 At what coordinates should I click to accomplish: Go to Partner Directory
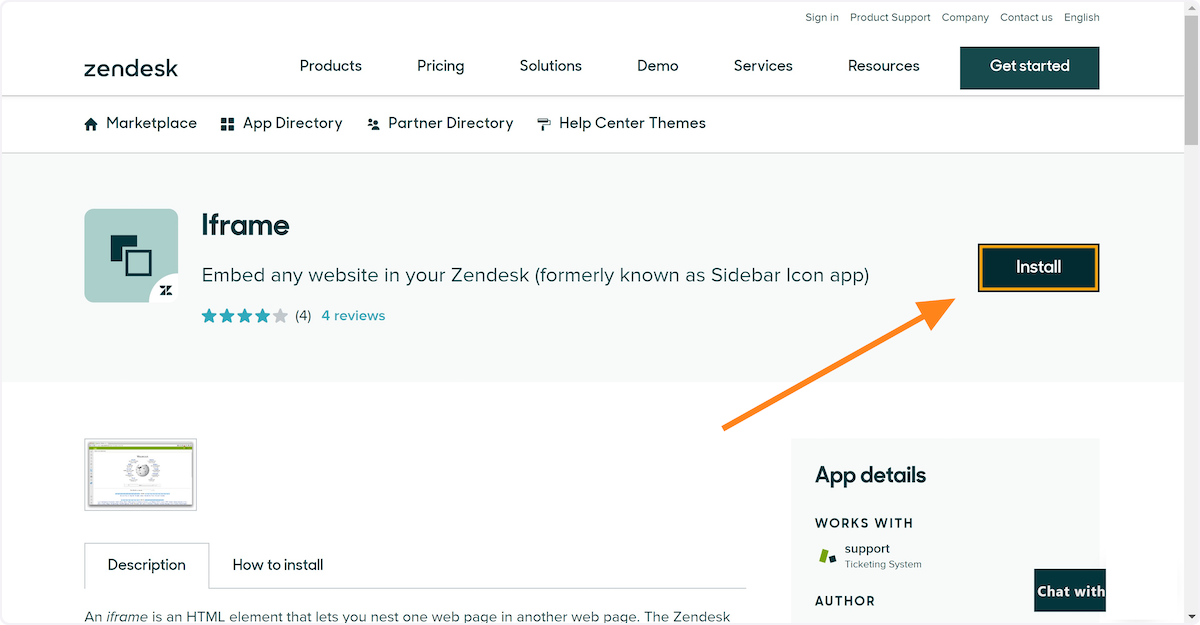point(451,123)
